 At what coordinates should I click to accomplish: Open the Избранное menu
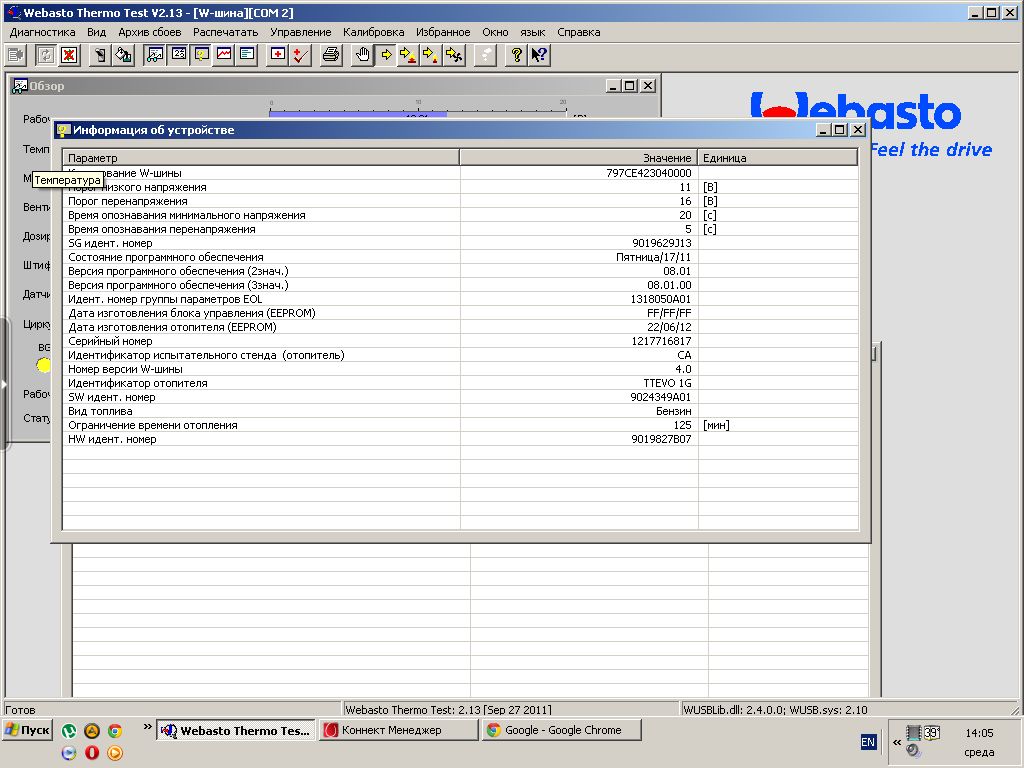click(443, 32)
